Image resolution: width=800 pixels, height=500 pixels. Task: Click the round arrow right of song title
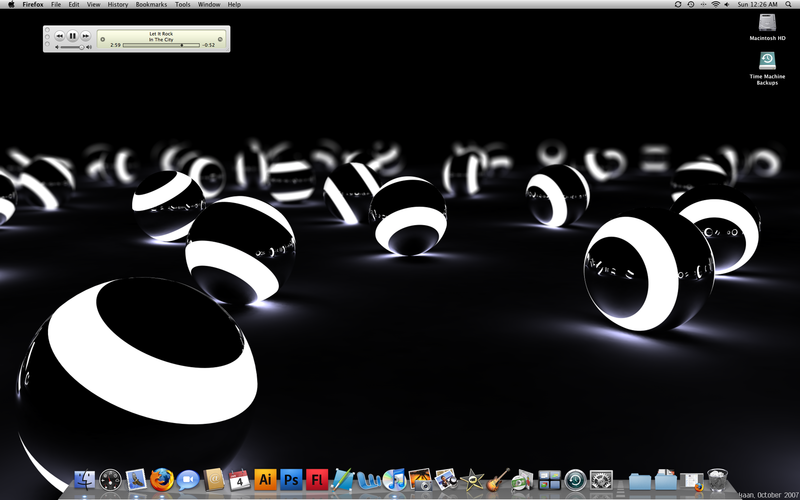click(220, 39)
